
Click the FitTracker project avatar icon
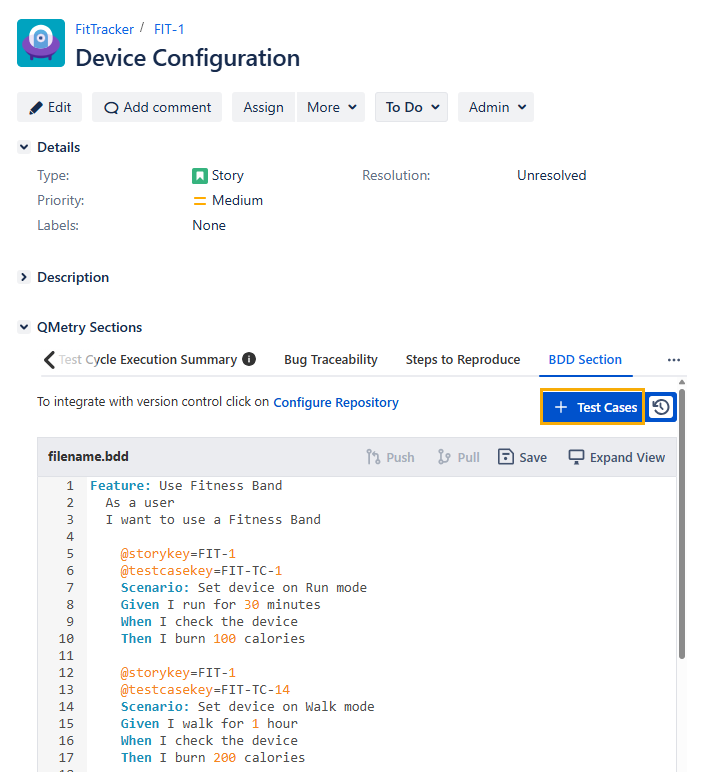[41, 43]
